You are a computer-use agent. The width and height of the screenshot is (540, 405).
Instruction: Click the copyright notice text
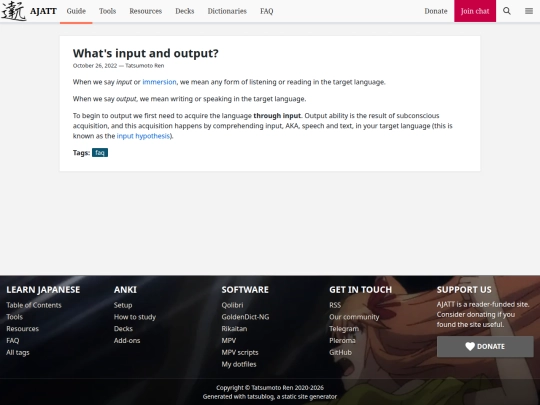(270, 388)
